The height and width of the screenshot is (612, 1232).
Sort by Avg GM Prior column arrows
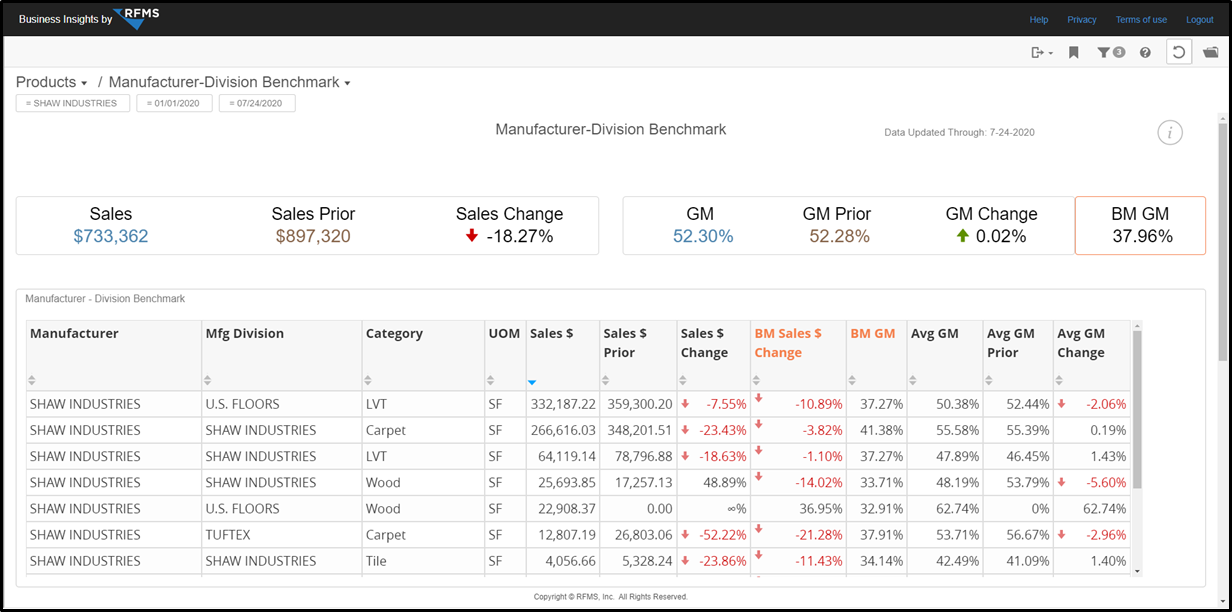pos(989,380)
